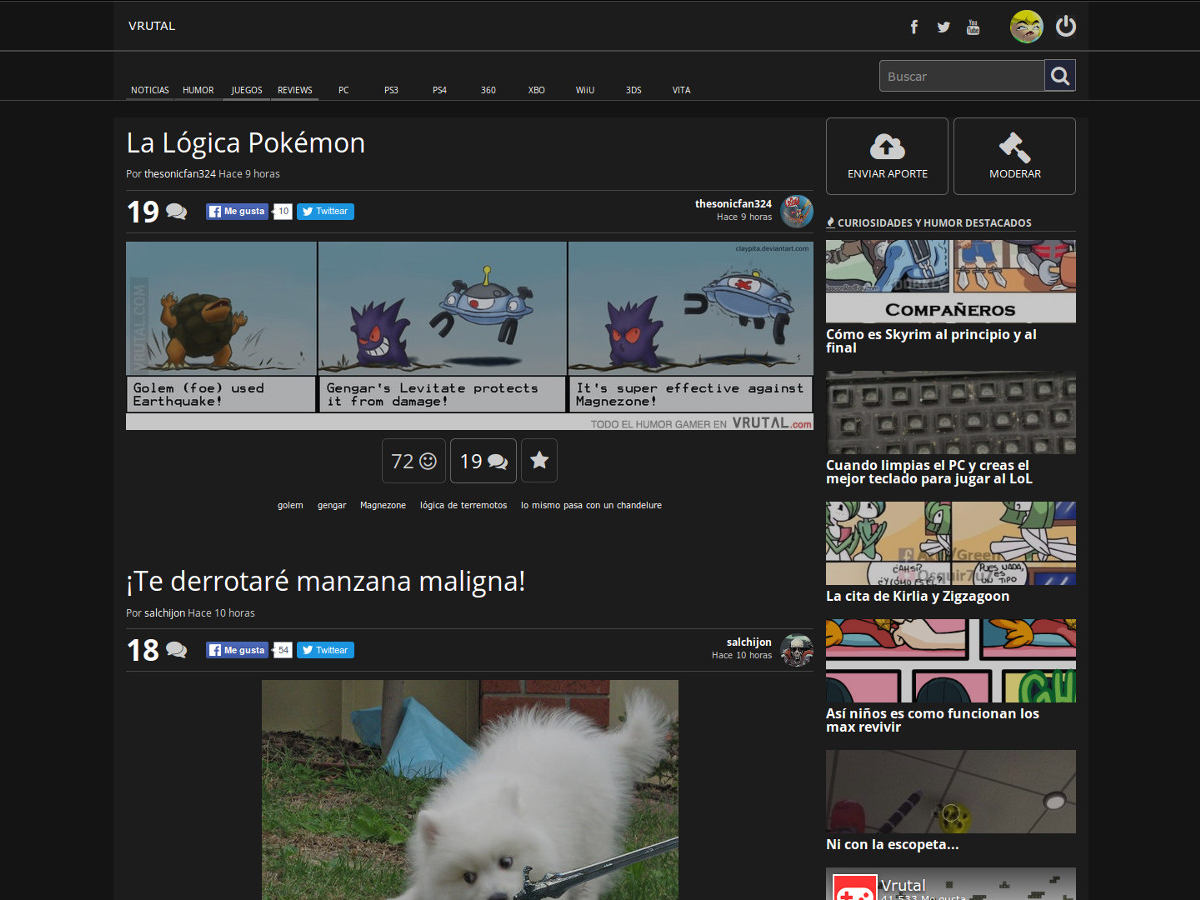This screenshot has height=900, width=1200.
Task: Select the WiiU platform tab
Action: click(x=585, y=90)
